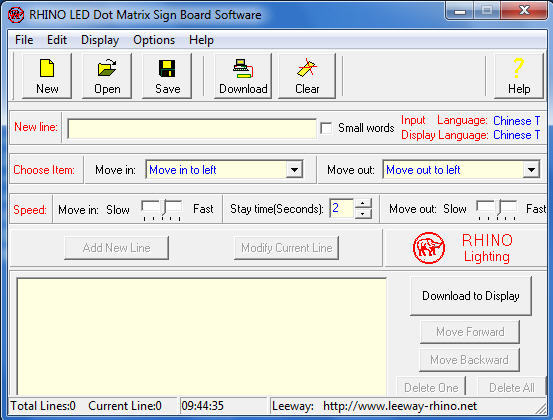Click the Chinese T Input Language link
553x420 pixels.
pos(517,121)
